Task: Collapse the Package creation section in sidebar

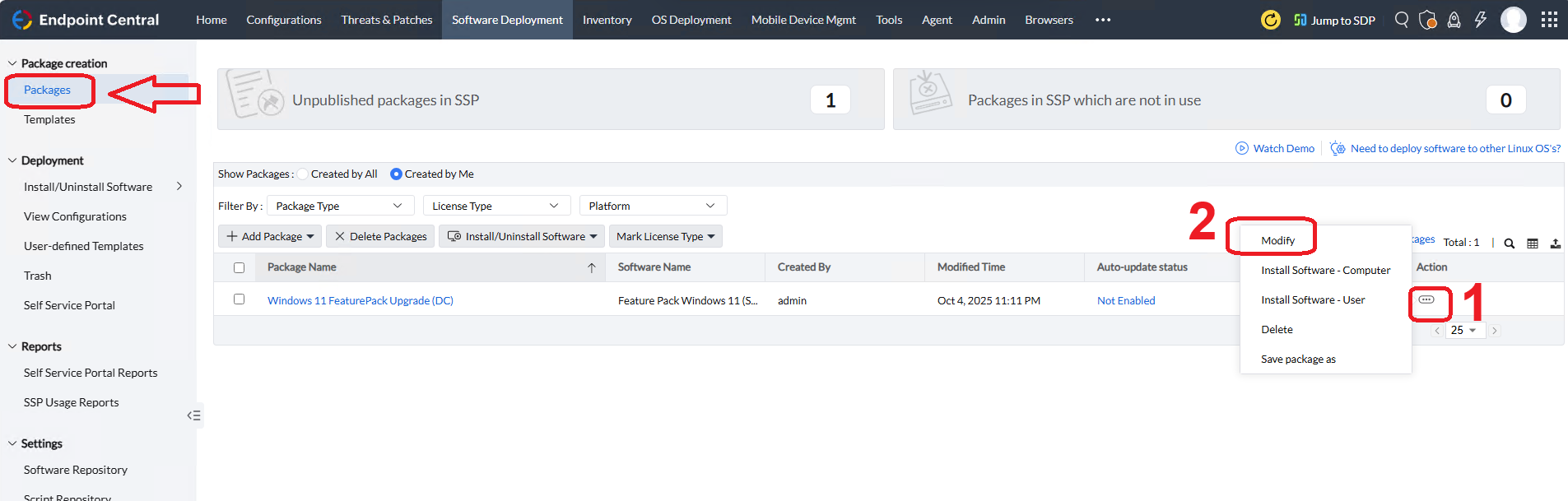Action: pyautogui.click(x=12, y=63)
